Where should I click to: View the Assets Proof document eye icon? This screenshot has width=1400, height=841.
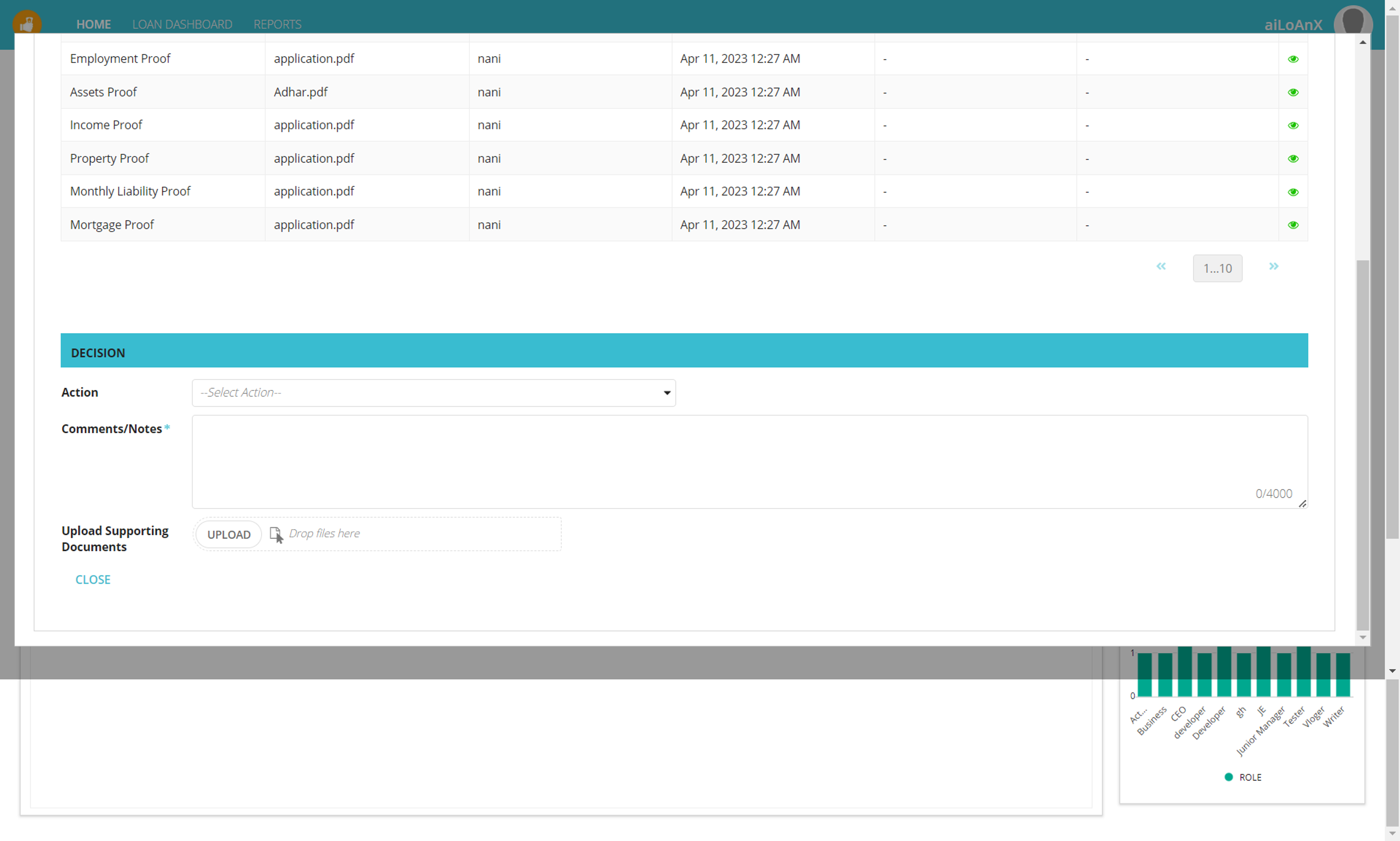[x=1293, y=93]
